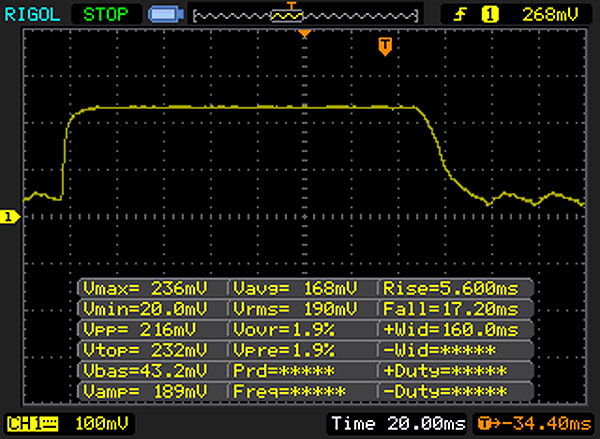Click the trigger channel 1 badge

tap(490, 15)
